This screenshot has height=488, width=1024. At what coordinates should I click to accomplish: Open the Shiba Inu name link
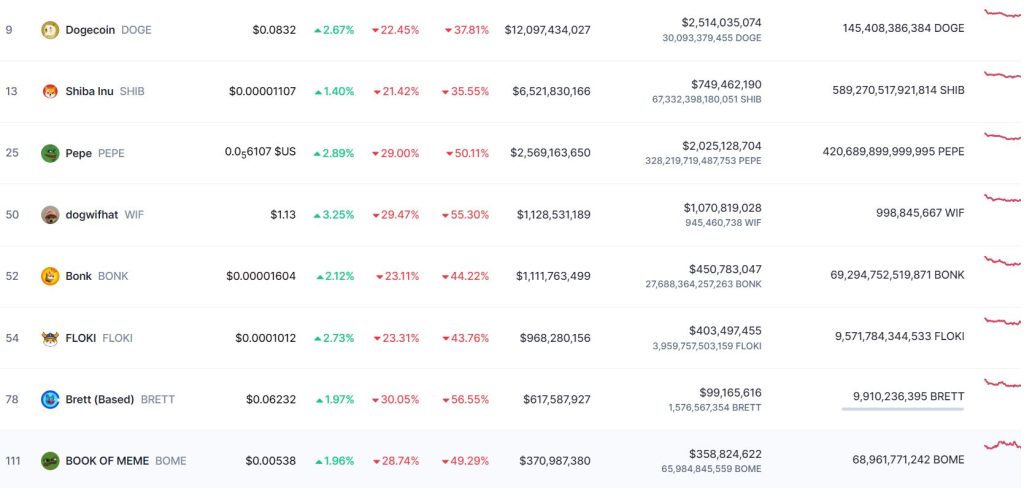89,91
